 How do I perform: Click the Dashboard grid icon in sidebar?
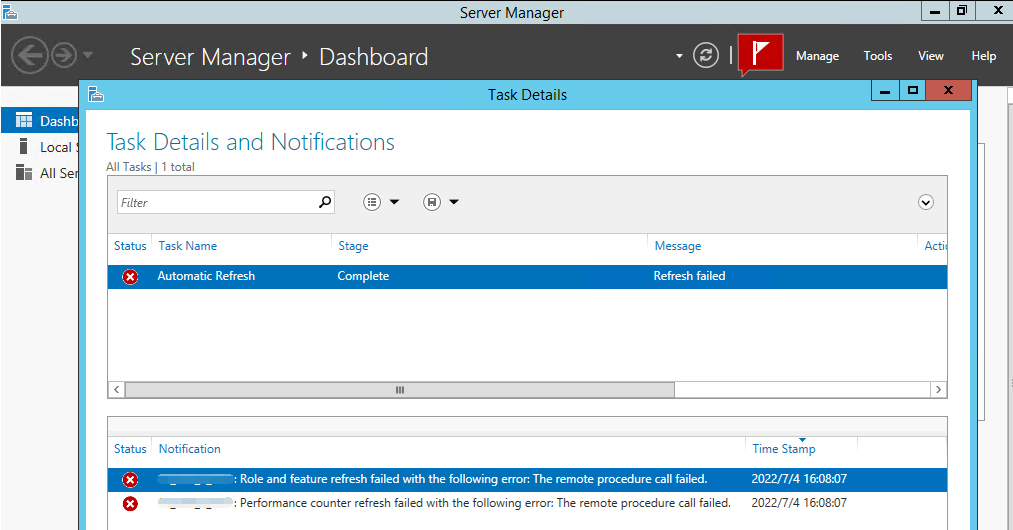24,120
